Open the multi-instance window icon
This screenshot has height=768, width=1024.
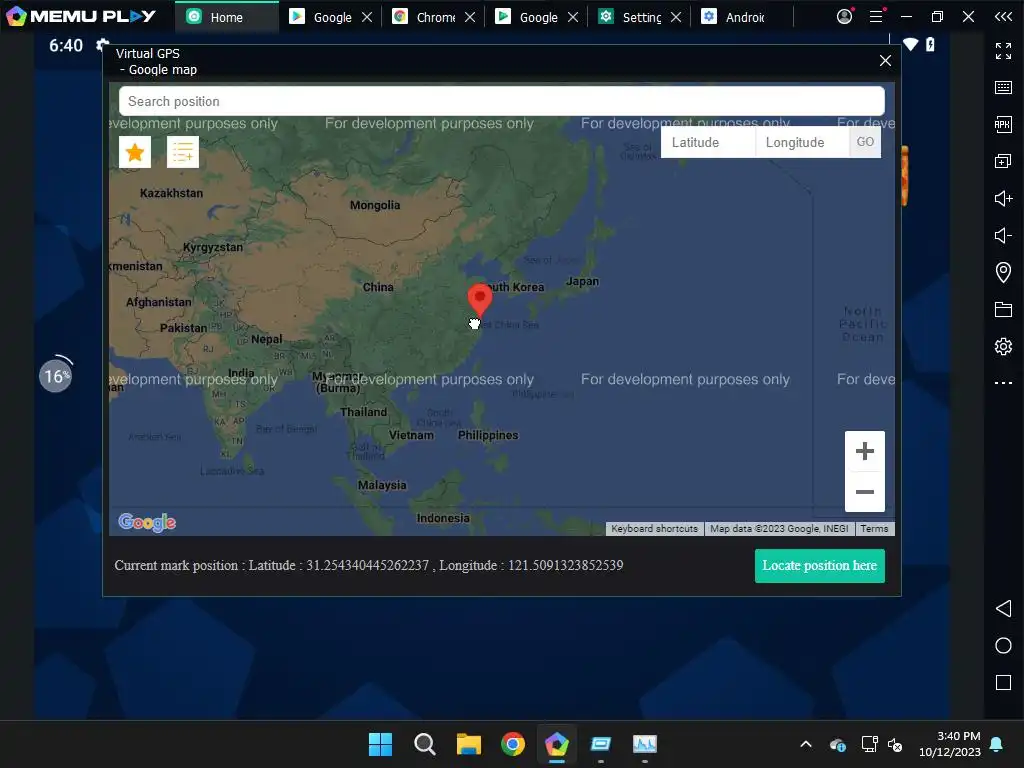(x=1003, y=161)
